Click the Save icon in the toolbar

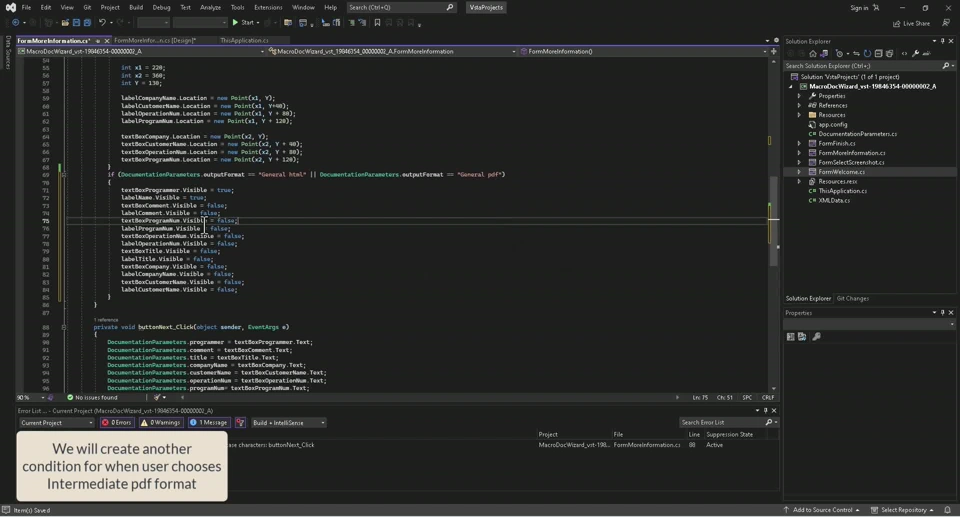[x=77, y=23]
